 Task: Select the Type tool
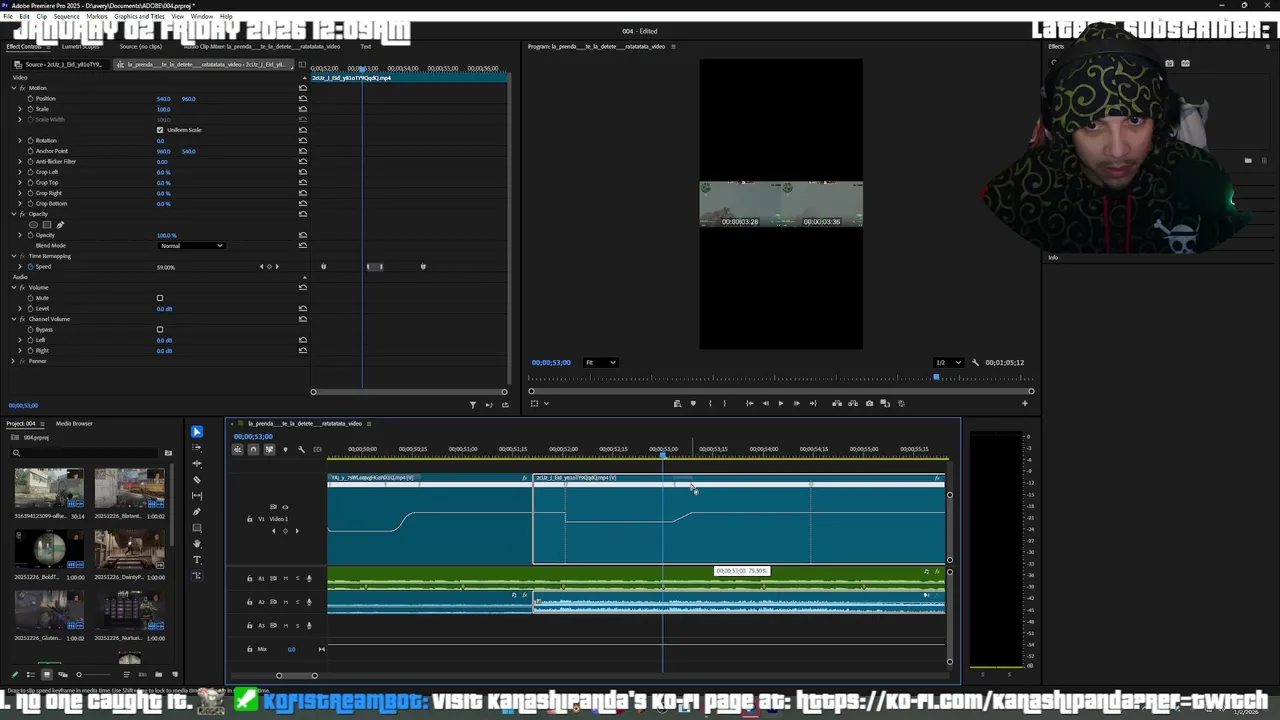(197, 560)
